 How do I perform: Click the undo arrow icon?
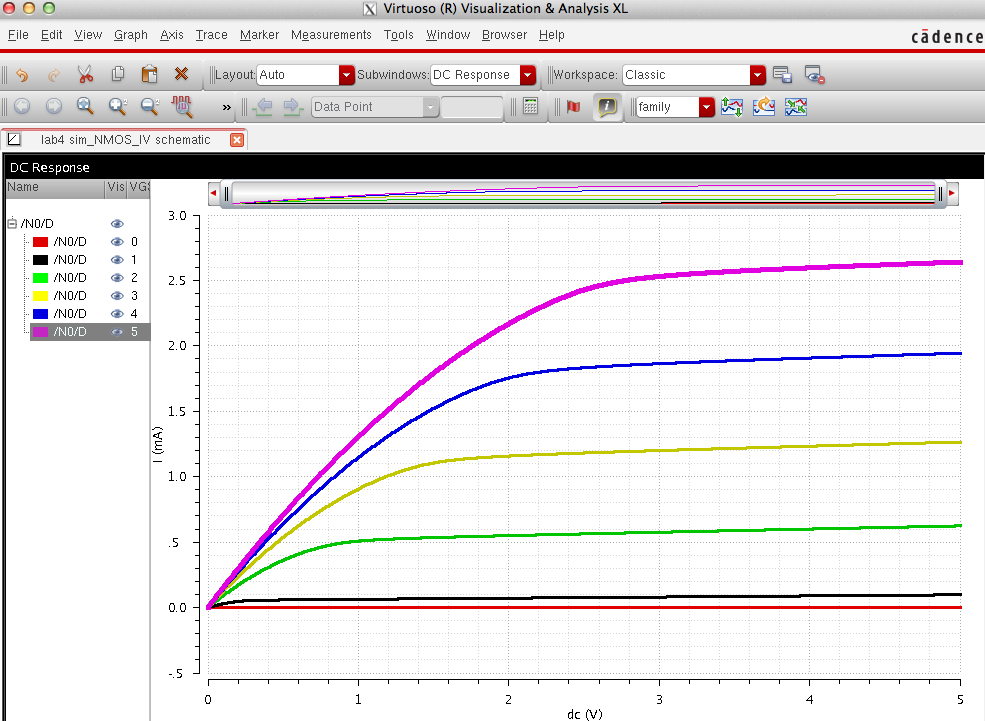(22, 74)
